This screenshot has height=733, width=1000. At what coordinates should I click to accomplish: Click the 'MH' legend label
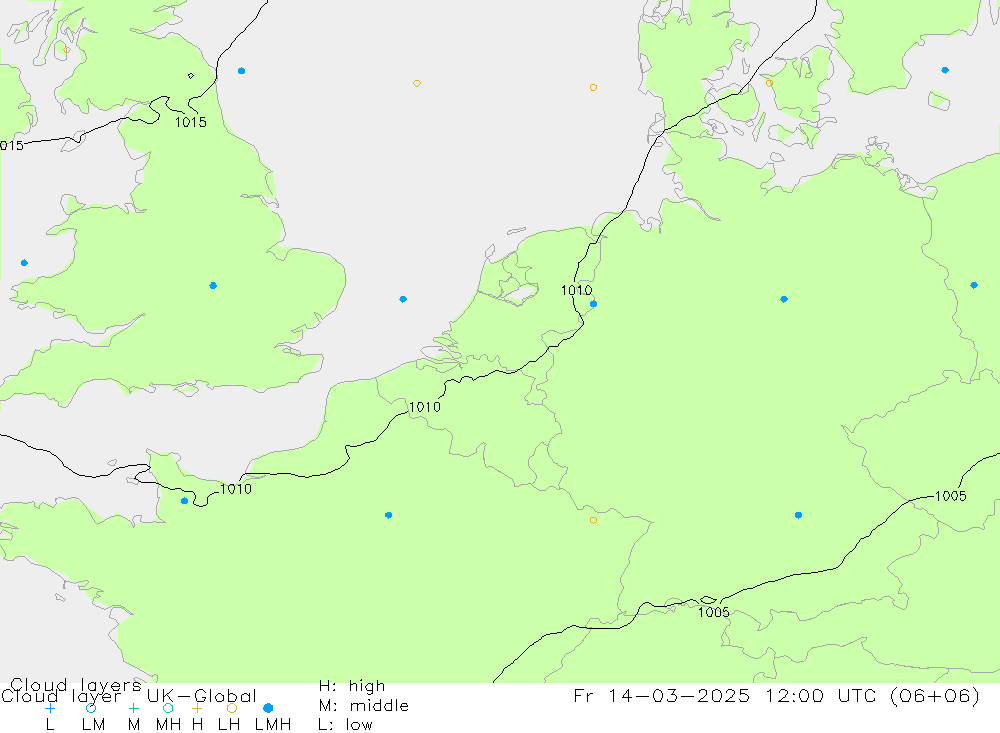(x=168, y=725)
